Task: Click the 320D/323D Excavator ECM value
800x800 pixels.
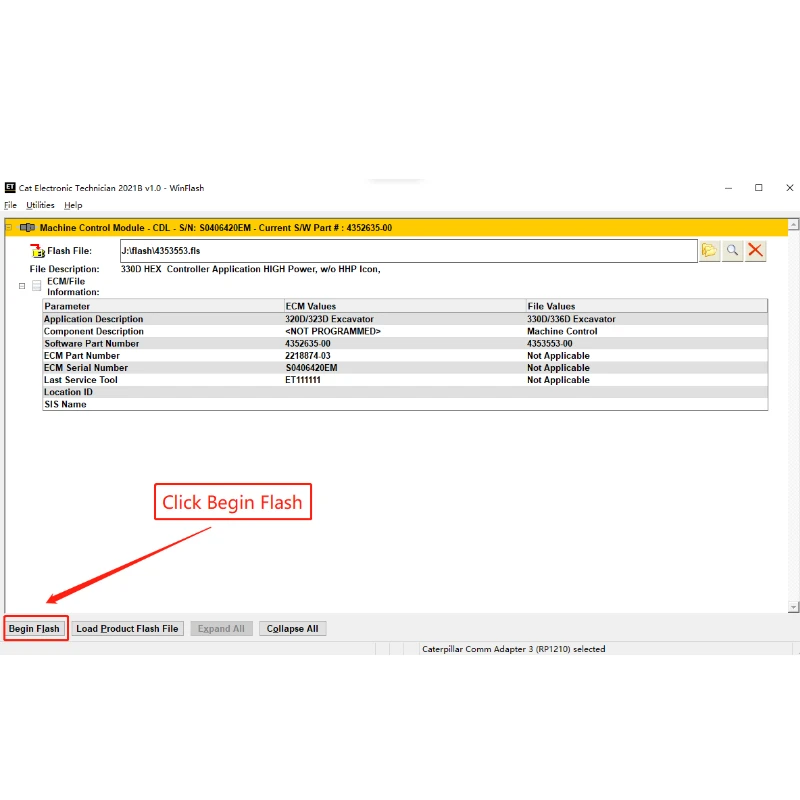Action: pos(329,319)
